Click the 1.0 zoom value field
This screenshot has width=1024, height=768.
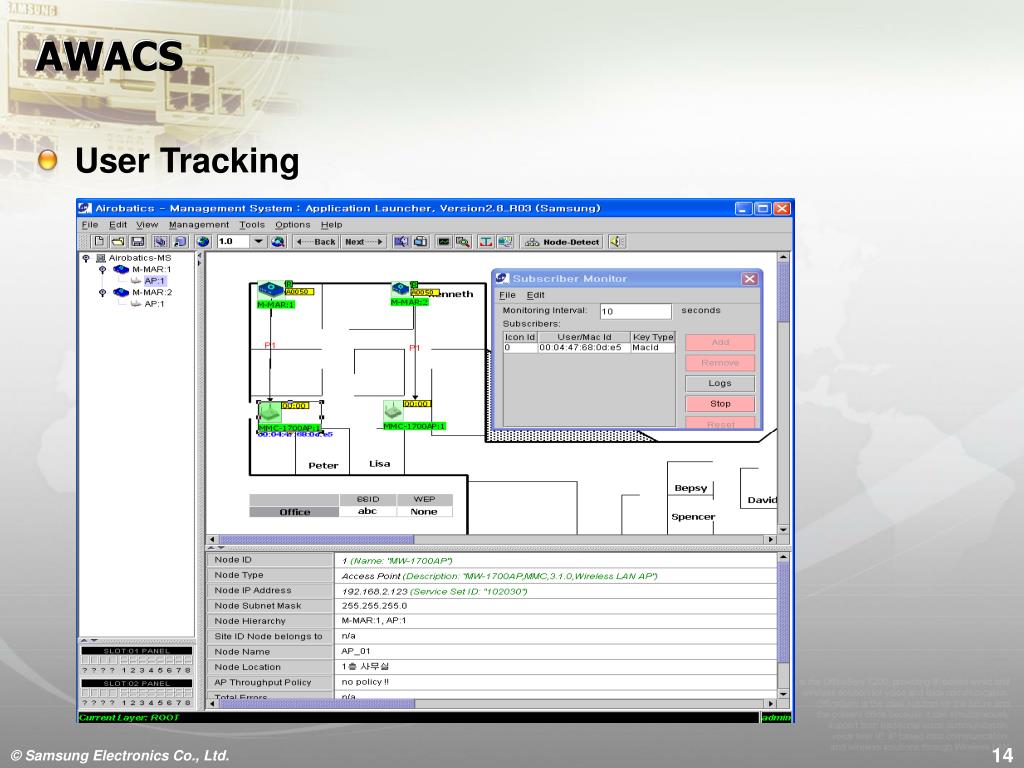pos(234,242)
